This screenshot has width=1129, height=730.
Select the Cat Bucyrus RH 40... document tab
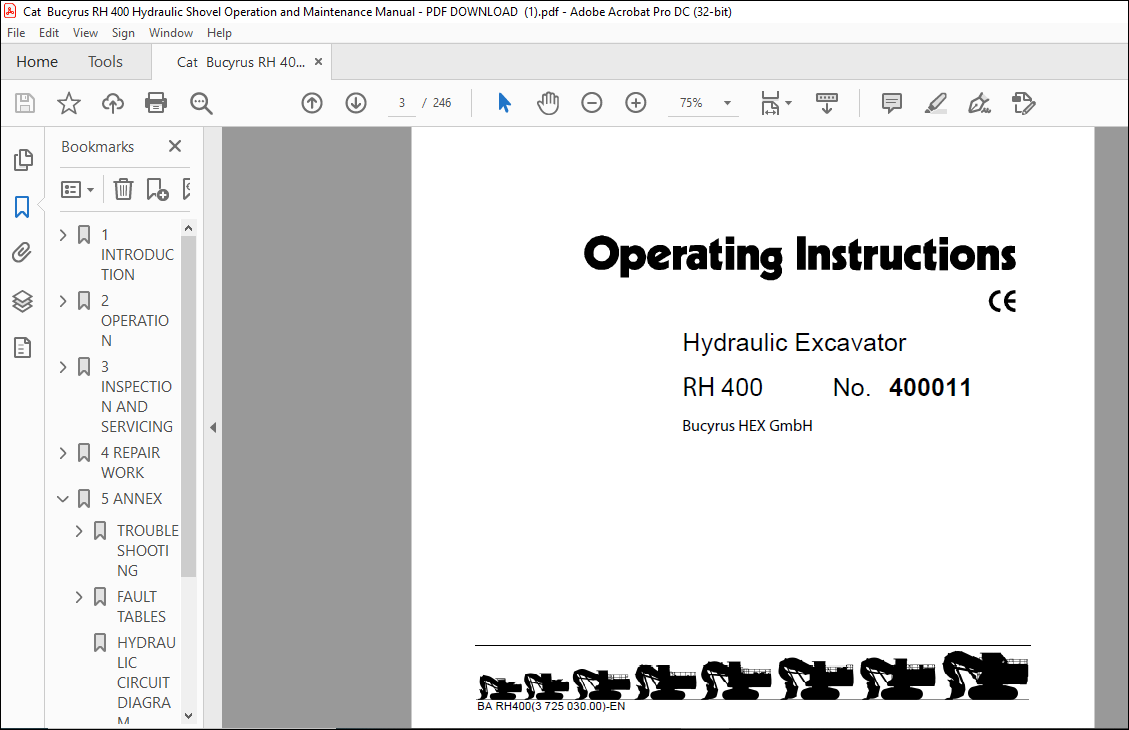240,63
